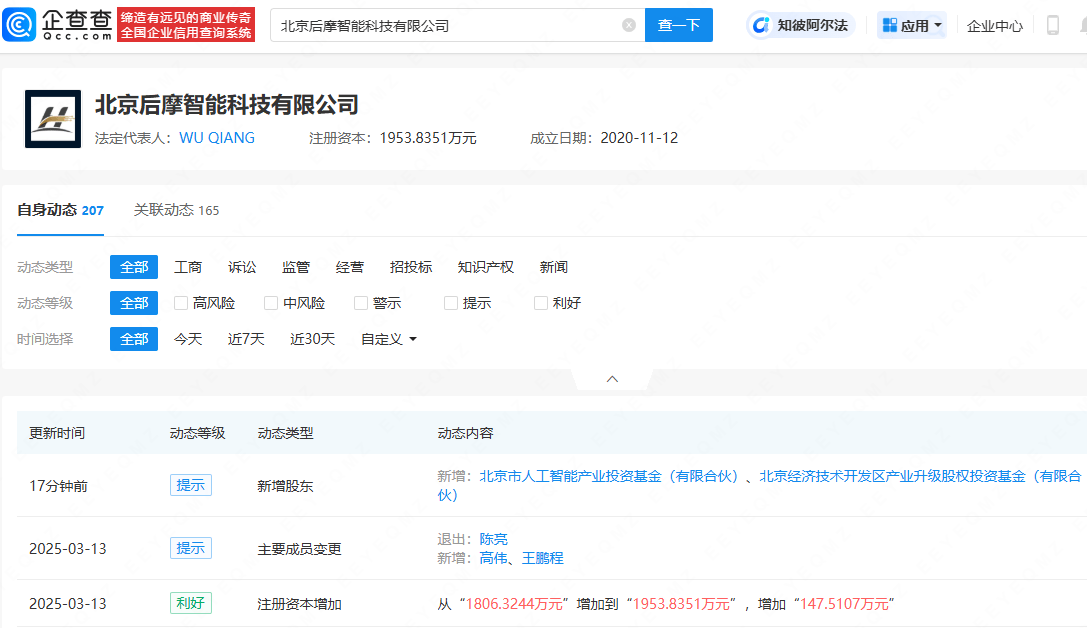Open the 企业中心 link
The image size is (1087, 628).
tap(995, 26)
